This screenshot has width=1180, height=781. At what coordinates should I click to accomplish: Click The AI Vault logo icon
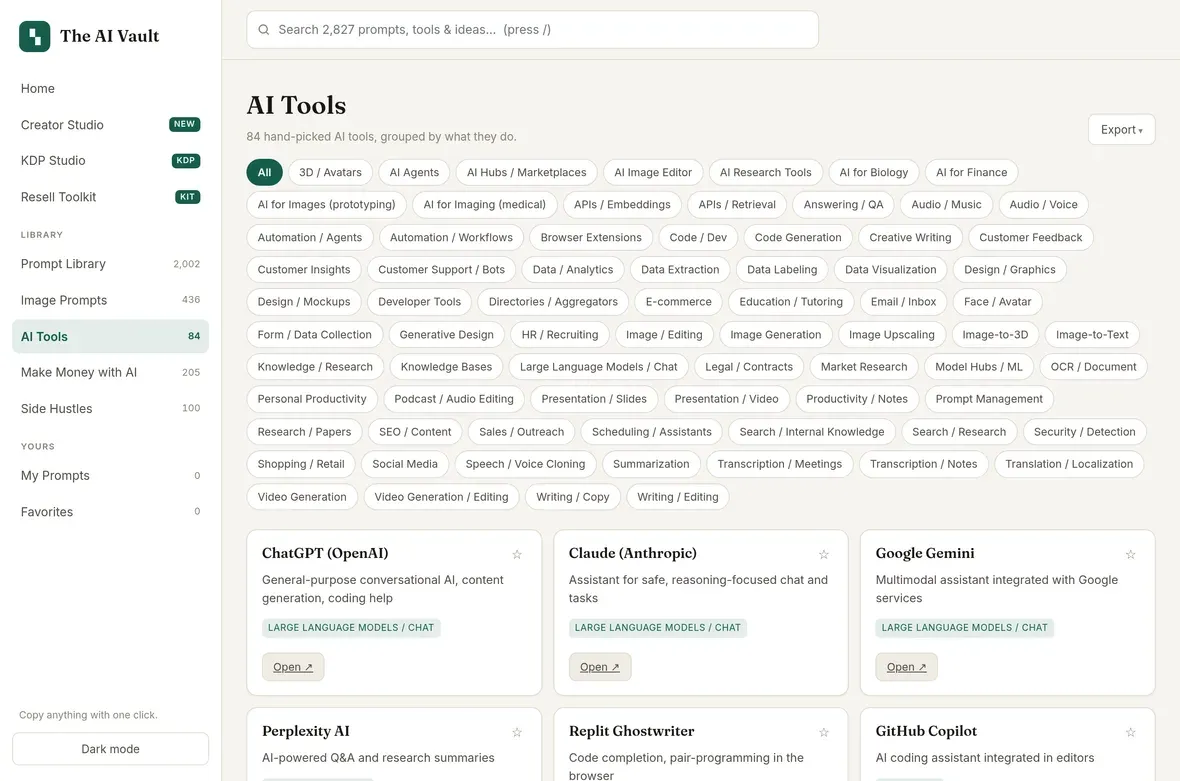tap(35, 36)
